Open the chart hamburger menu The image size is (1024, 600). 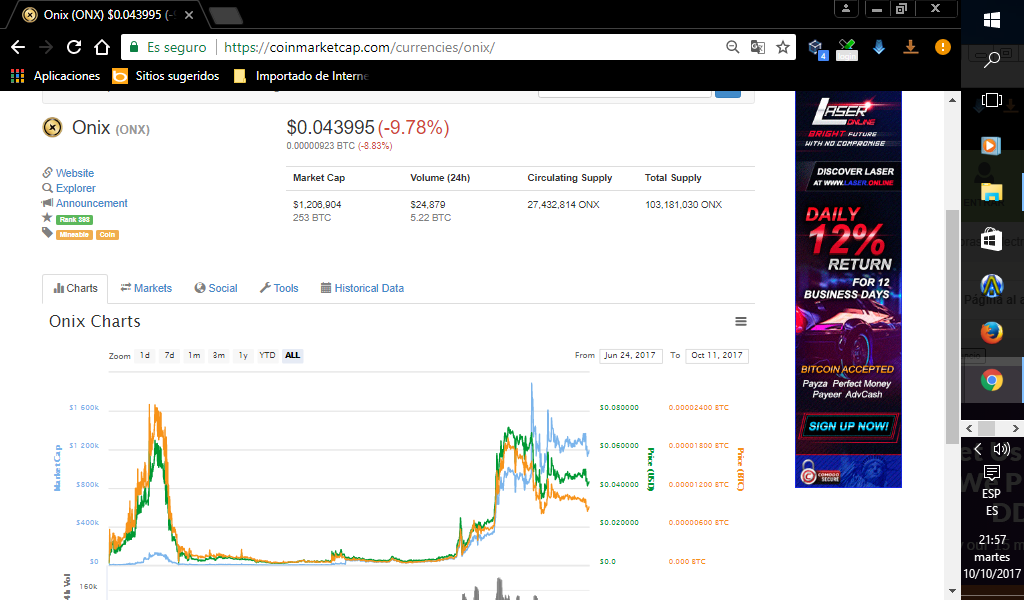741,321
